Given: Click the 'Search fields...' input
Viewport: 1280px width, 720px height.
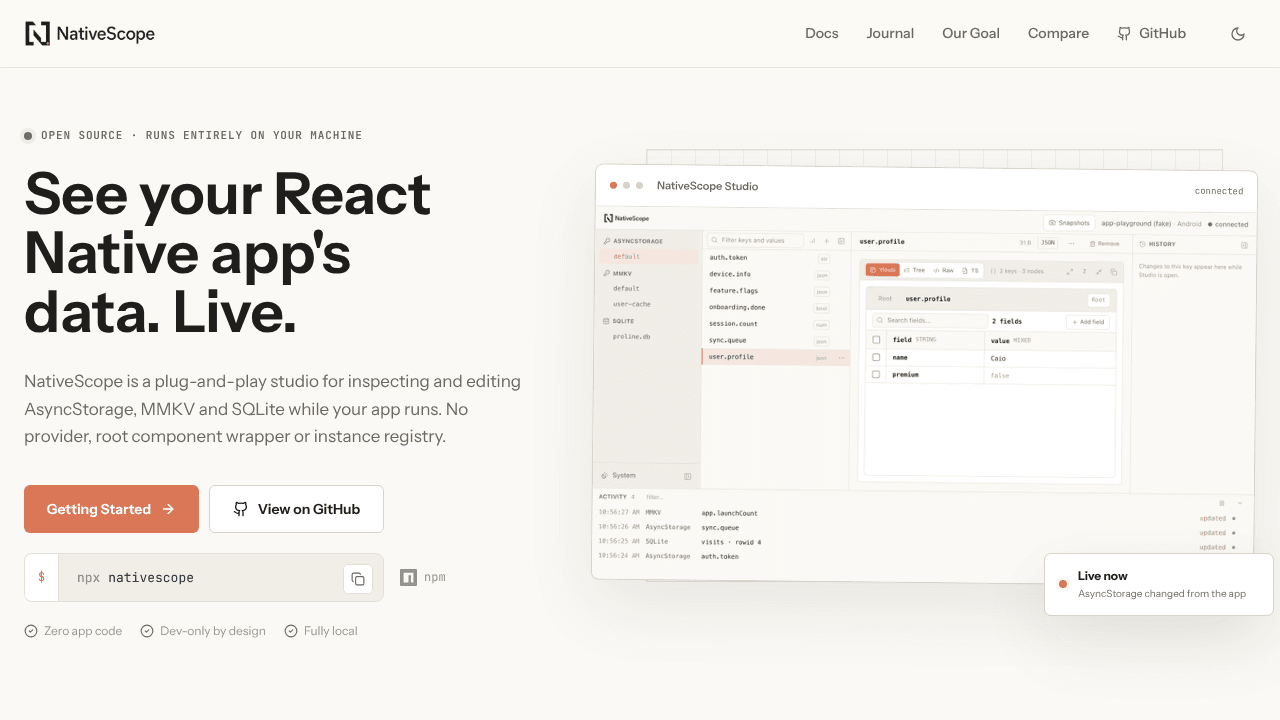Looking at the screenshot, I should coord(930,321).
